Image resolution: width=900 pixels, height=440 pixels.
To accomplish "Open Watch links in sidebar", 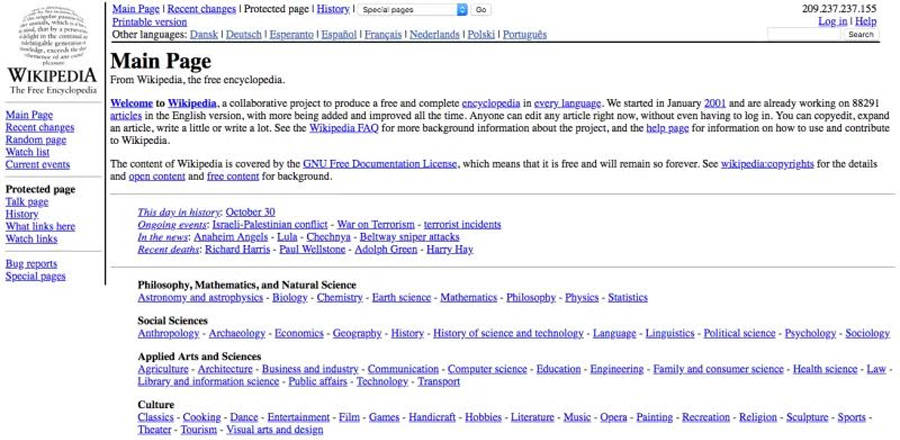I will point(31,239).
